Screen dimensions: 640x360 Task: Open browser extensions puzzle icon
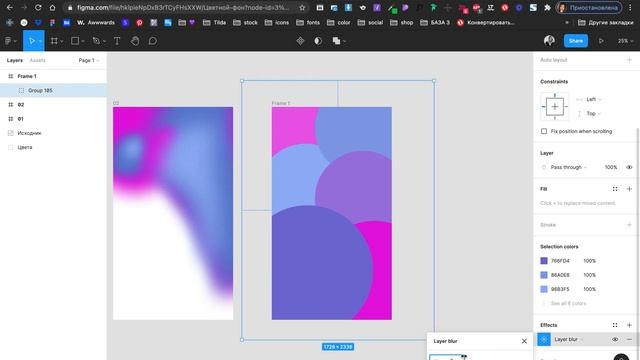click(547, 7)
